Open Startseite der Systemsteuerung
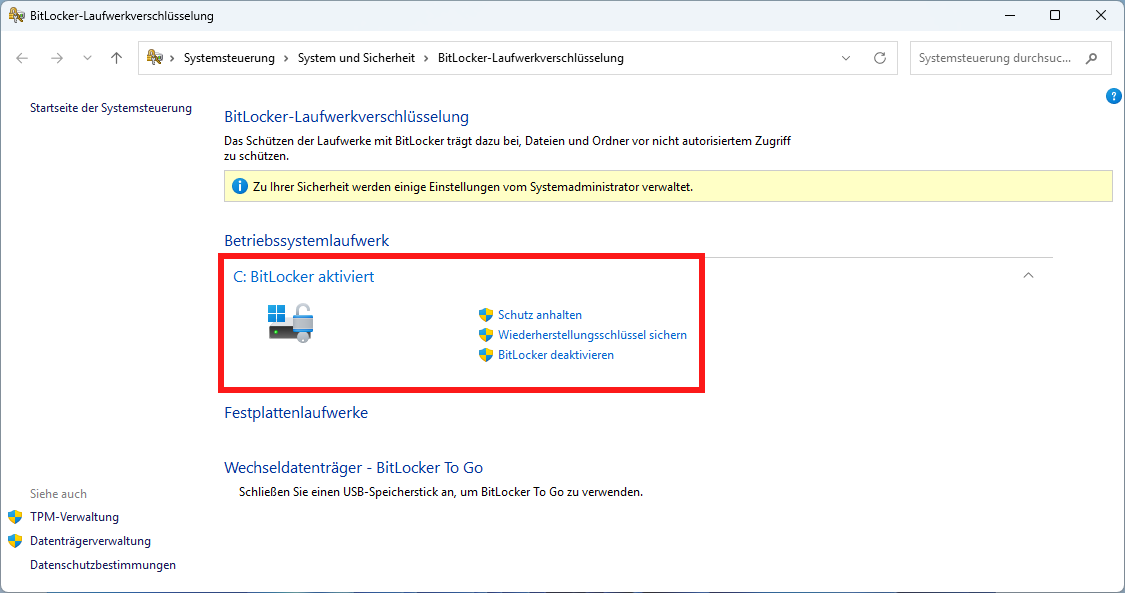Viewport: 1125px width, 593px height. pyautogui.click(x=110, y=108)
